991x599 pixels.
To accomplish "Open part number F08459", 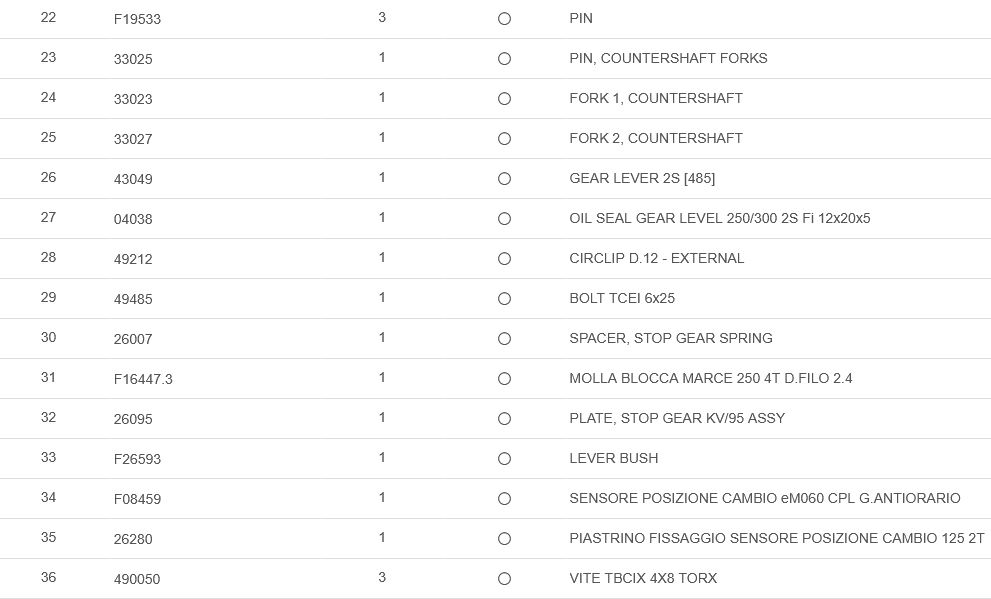I will tap(137, 499).
